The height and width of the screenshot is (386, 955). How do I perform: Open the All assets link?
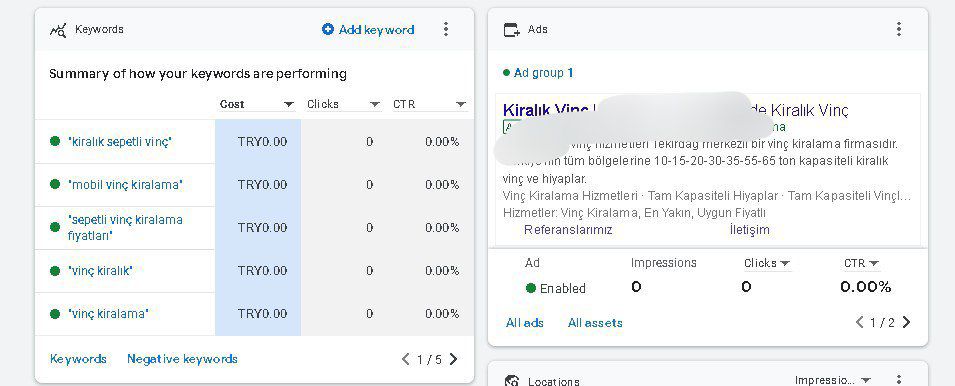pyautogui.click(x=595, y=323)
